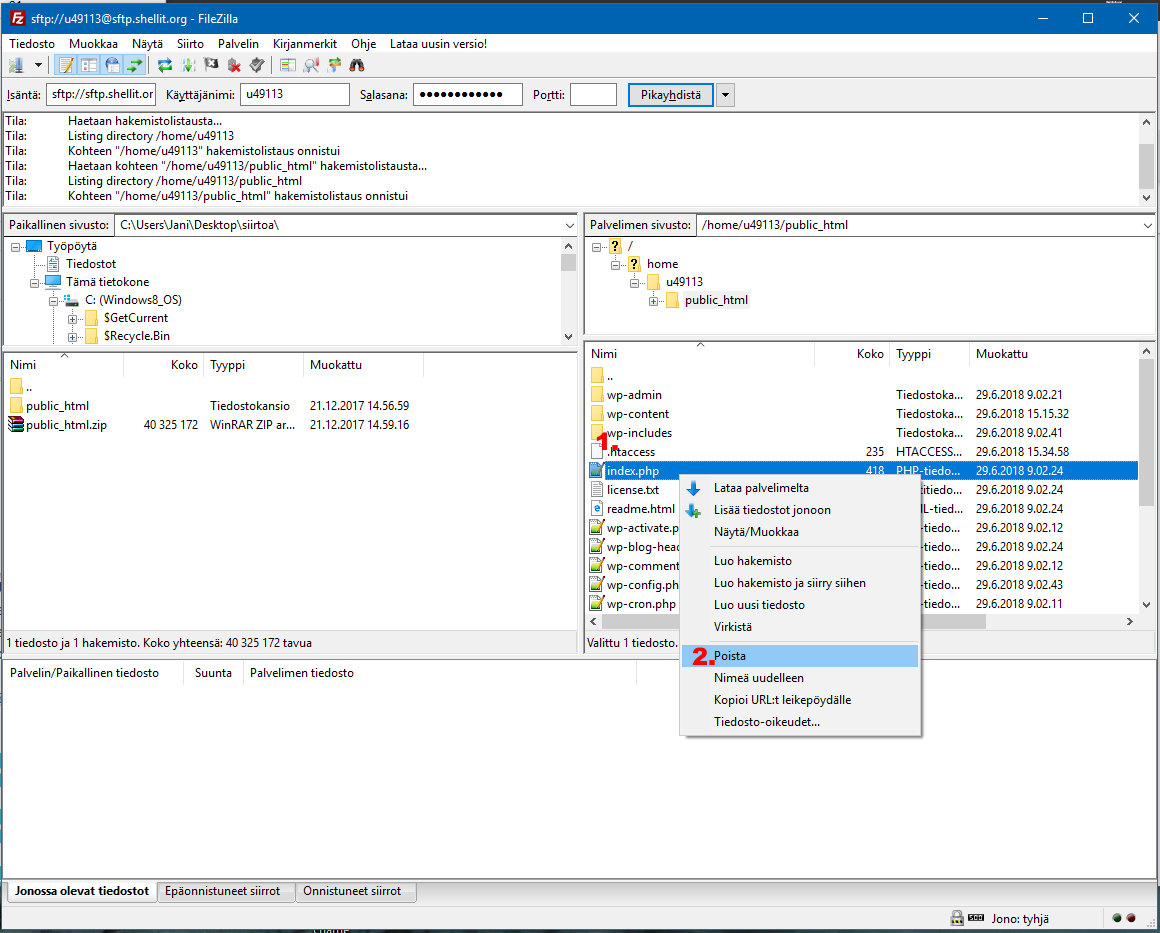Expand the $Recycle.Bin folder node
1160x933 pixels.
click(x=72, y=337)
